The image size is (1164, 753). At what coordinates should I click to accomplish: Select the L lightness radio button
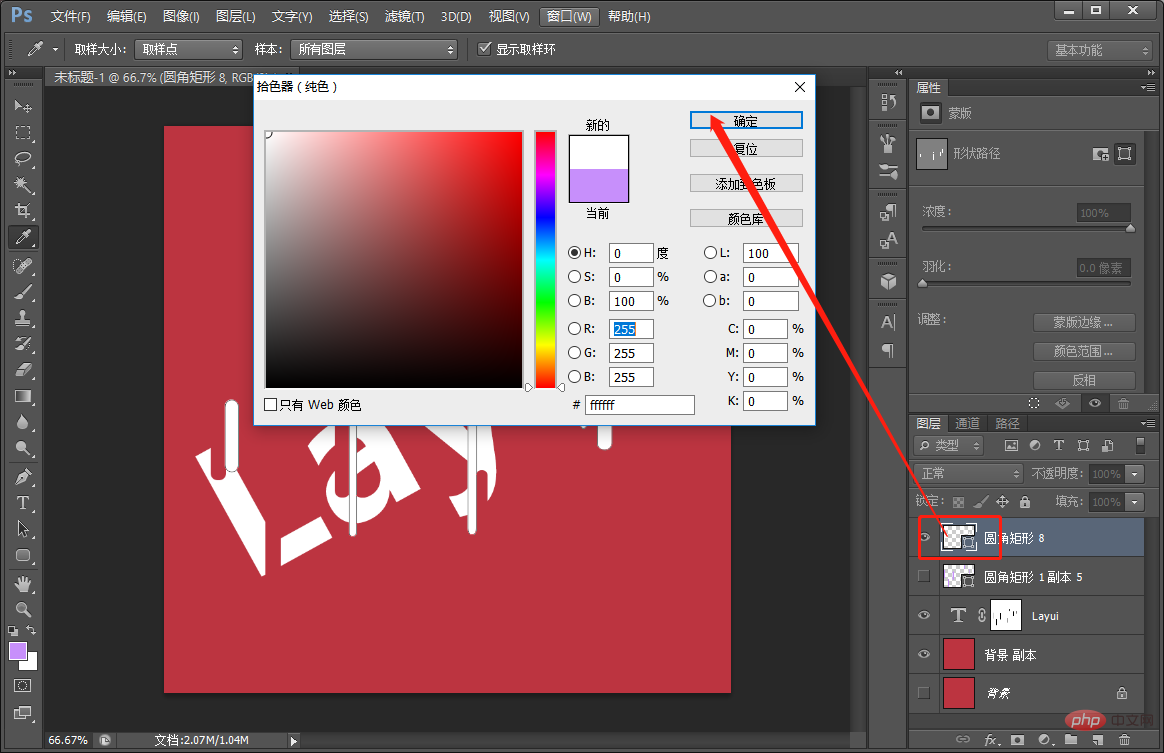coord(710,252)
